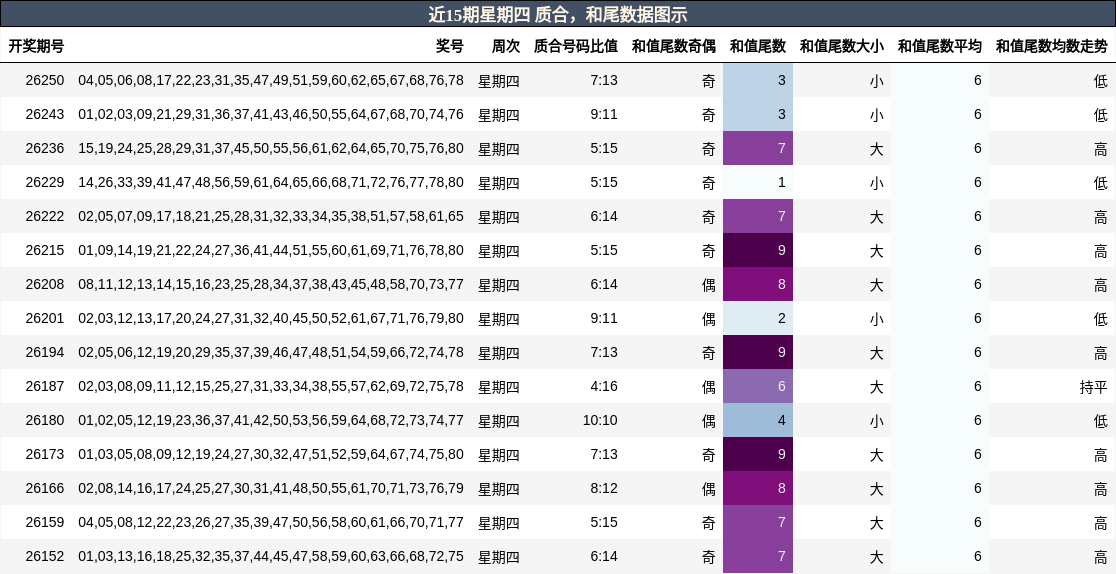Click the winning numbers of issue 26208
The image size is (1116, 574).
[270, 284]
